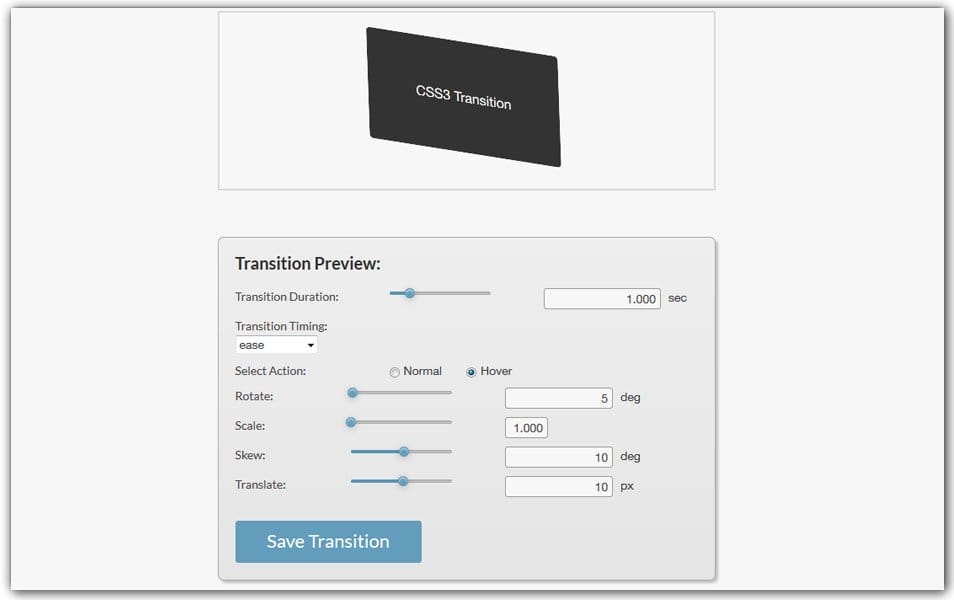Click the Translate pixels input showing 10

click(x=558, y=486)
